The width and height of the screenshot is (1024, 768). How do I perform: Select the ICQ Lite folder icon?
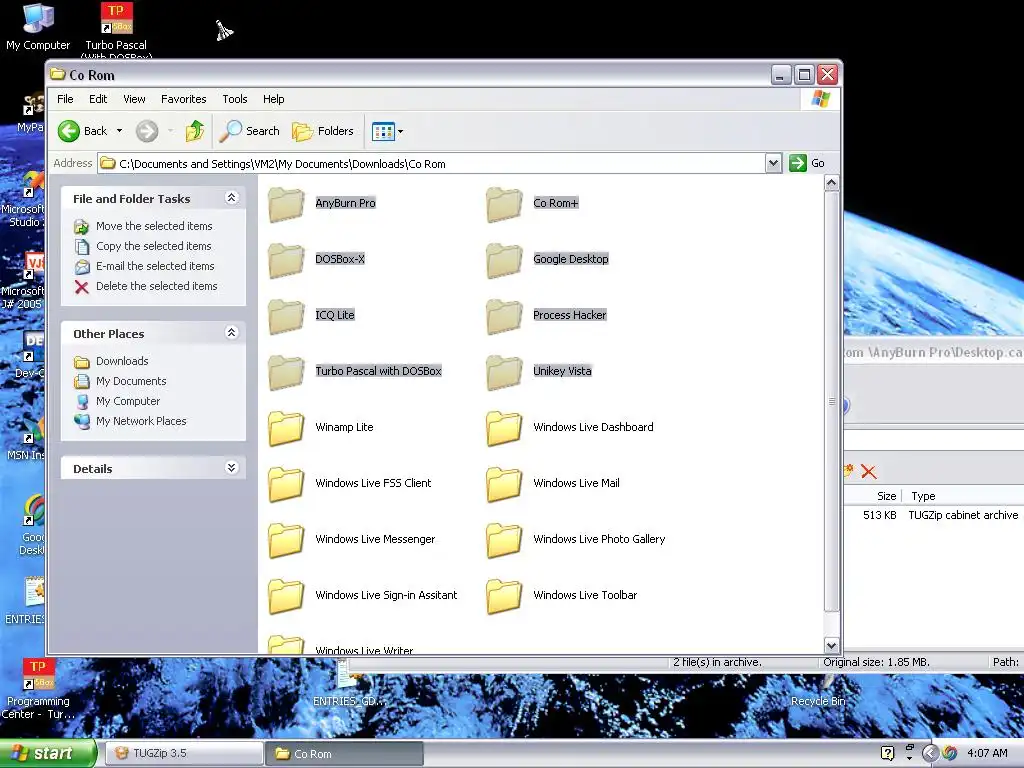(286, 316)
